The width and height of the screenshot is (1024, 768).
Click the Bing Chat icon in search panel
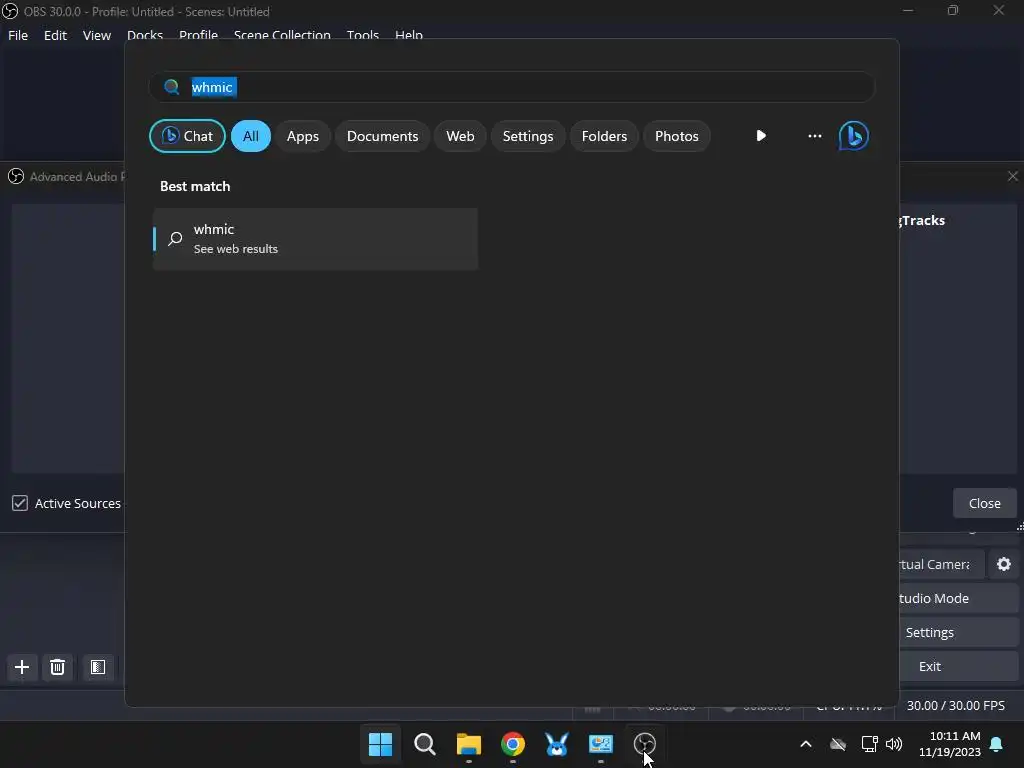[x=854, y=136]
